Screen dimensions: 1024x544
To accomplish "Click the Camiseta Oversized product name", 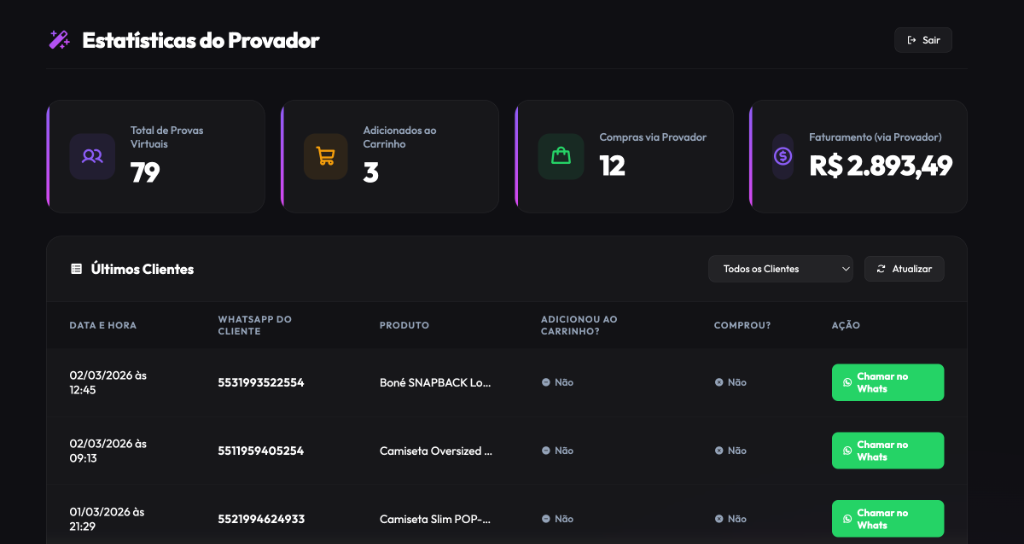I will tap(436, 450).
